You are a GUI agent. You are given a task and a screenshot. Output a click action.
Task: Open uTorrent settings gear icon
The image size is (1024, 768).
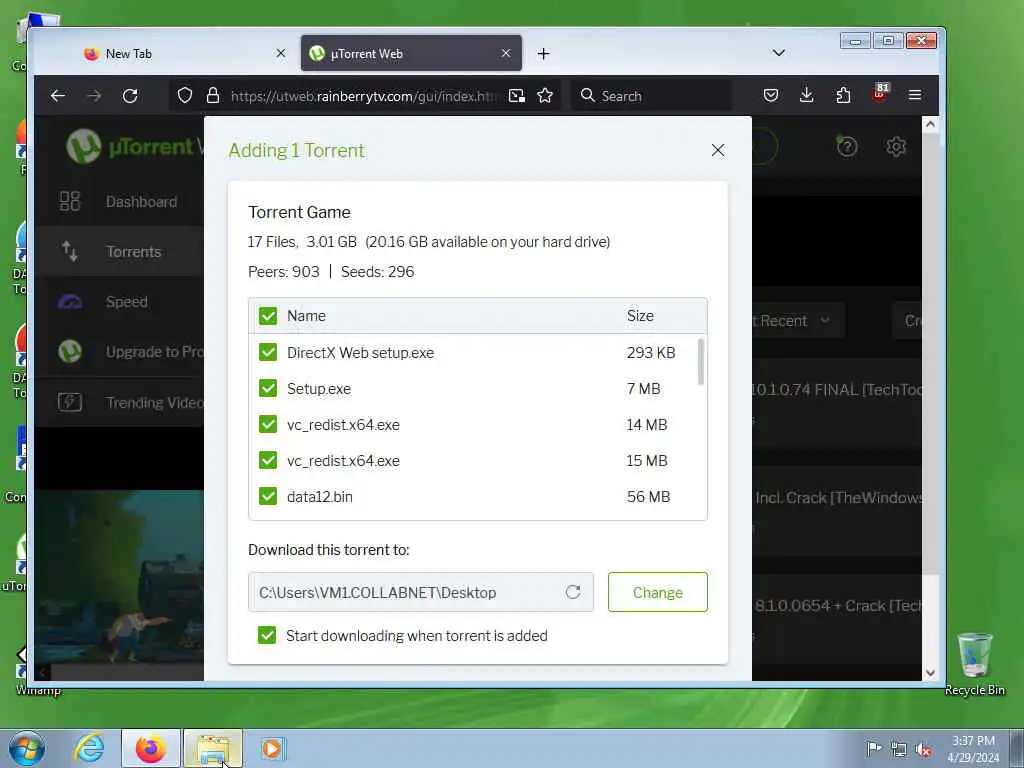896,146
